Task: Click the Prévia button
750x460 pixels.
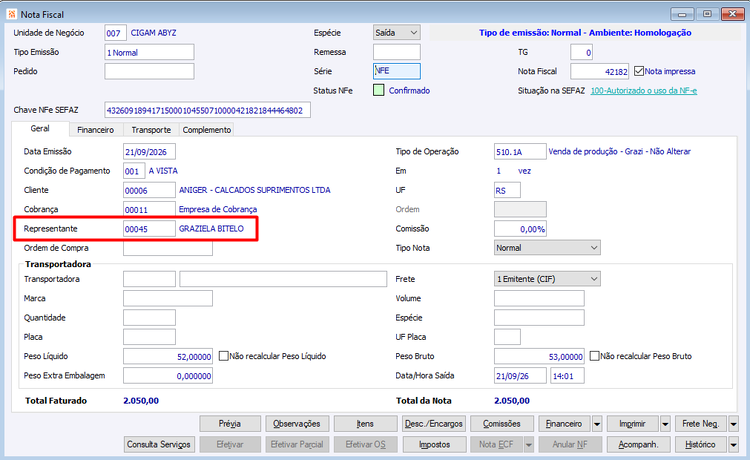Action: tap(230, 424)
